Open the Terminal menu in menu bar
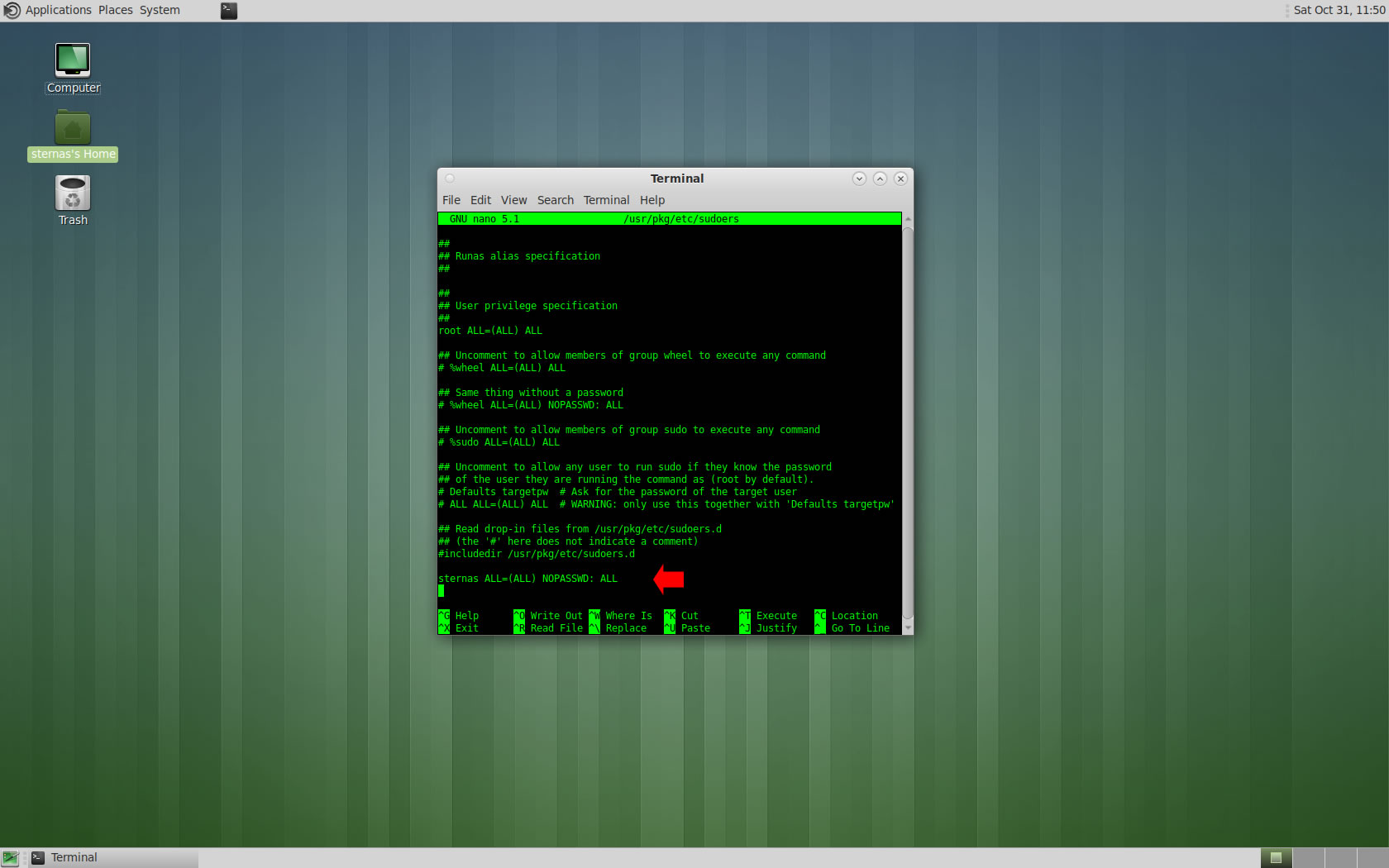1389x868 pixels. click(606, 200)
